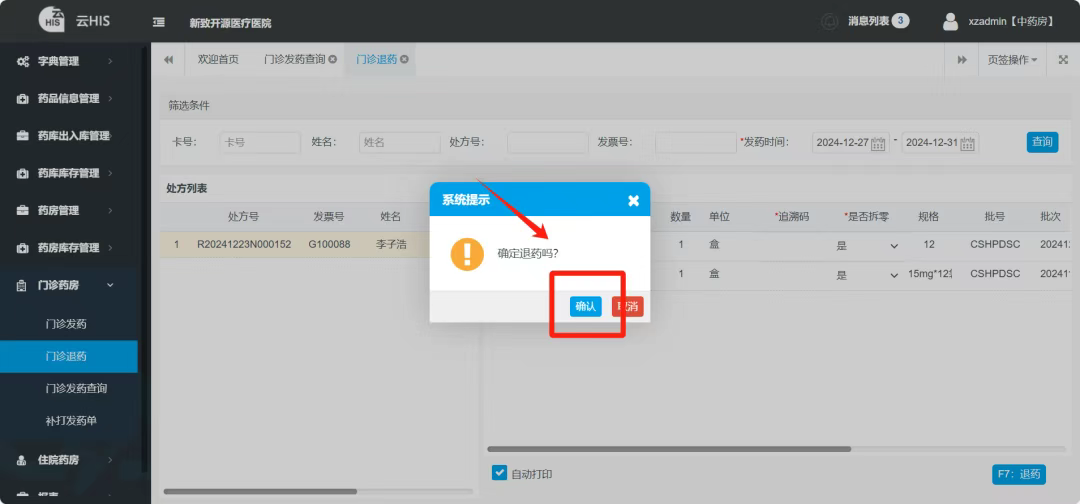Click the 药房管理 briefcase icon
The height and width of the screenshot is (504, 1080).
pyautogui.click(x=23, y=210)
